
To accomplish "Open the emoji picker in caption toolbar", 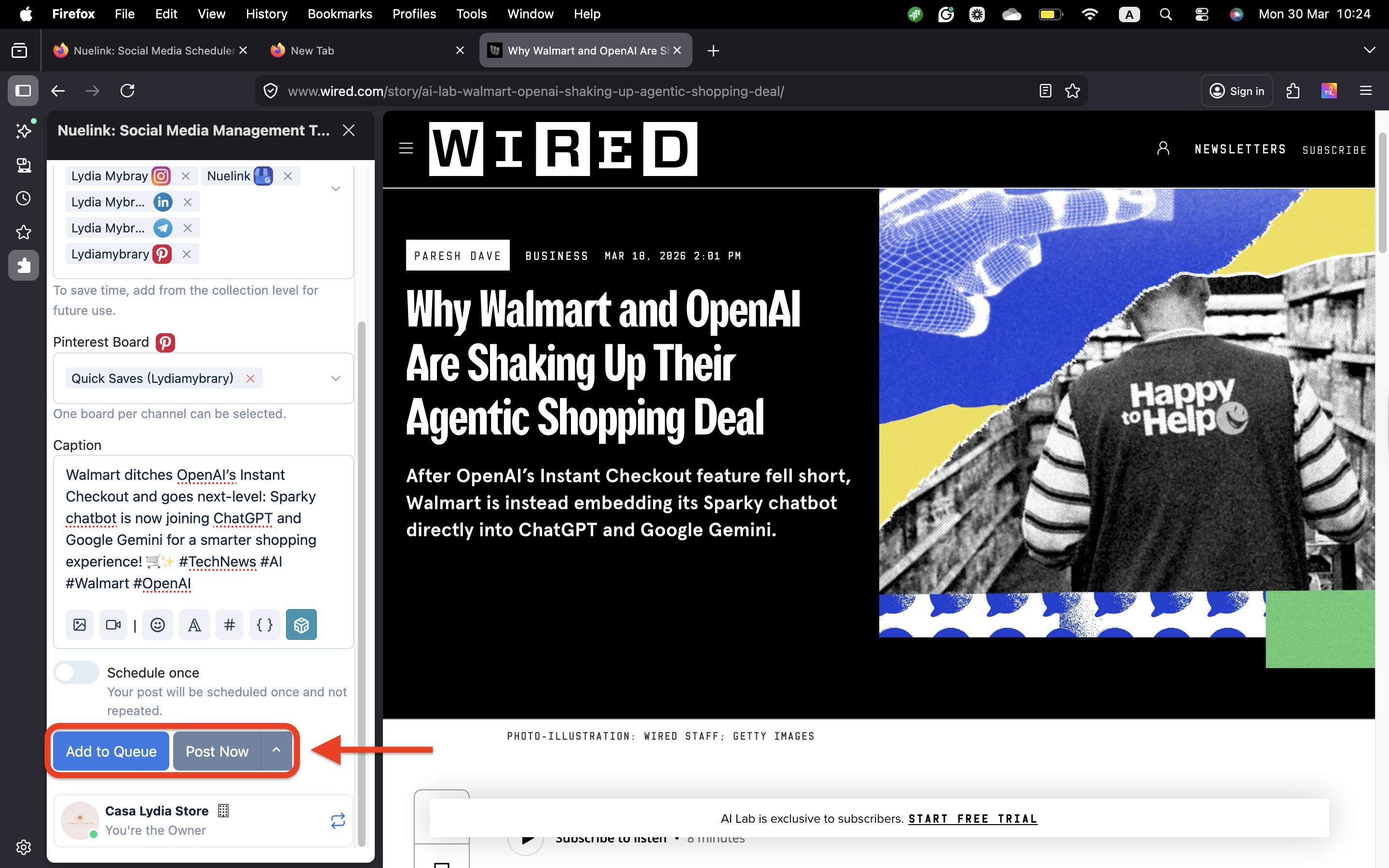I will [x=157, y=624].
